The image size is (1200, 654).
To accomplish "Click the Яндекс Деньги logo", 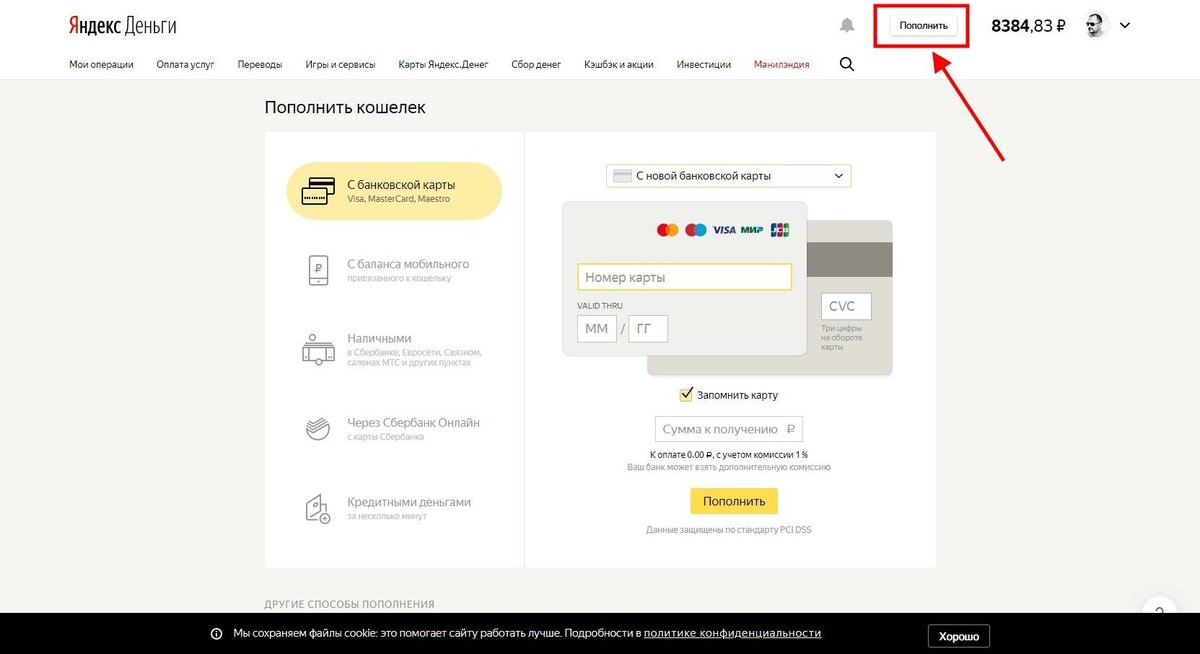I will coord(122,26).
